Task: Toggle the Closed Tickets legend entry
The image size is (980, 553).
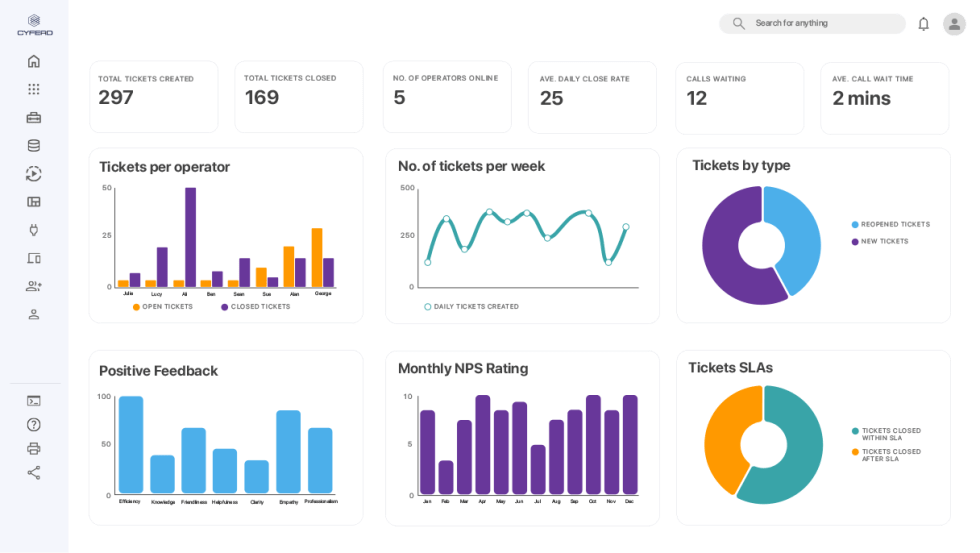Action: [256, 307]
